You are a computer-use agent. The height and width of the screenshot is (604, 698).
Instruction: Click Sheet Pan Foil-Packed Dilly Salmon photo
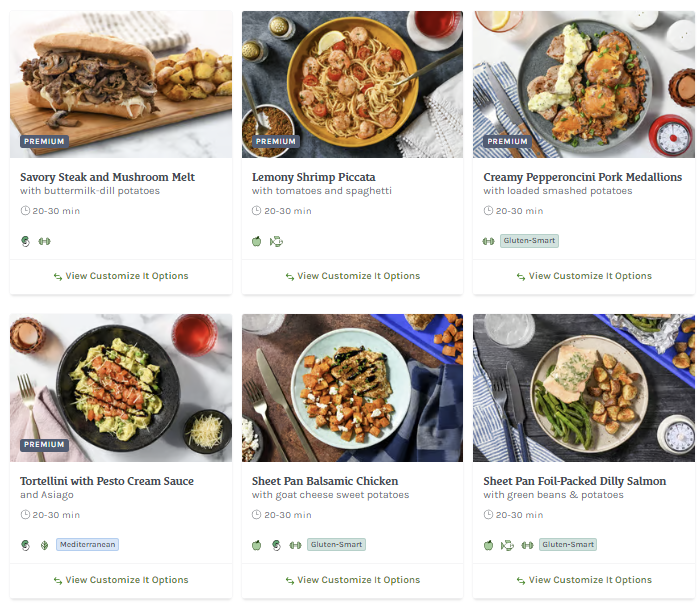click(x=584, y=388)
